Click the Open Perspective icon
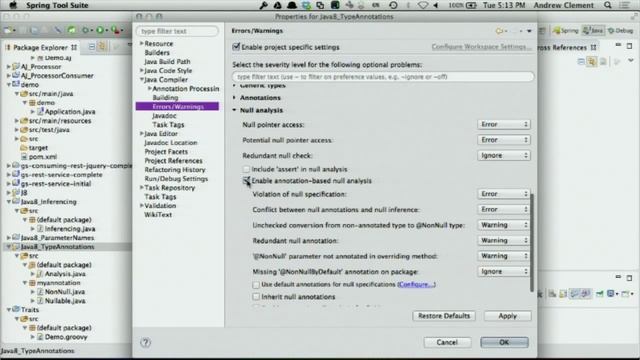Viewport: 640px width, 360px height. [542, 31]
